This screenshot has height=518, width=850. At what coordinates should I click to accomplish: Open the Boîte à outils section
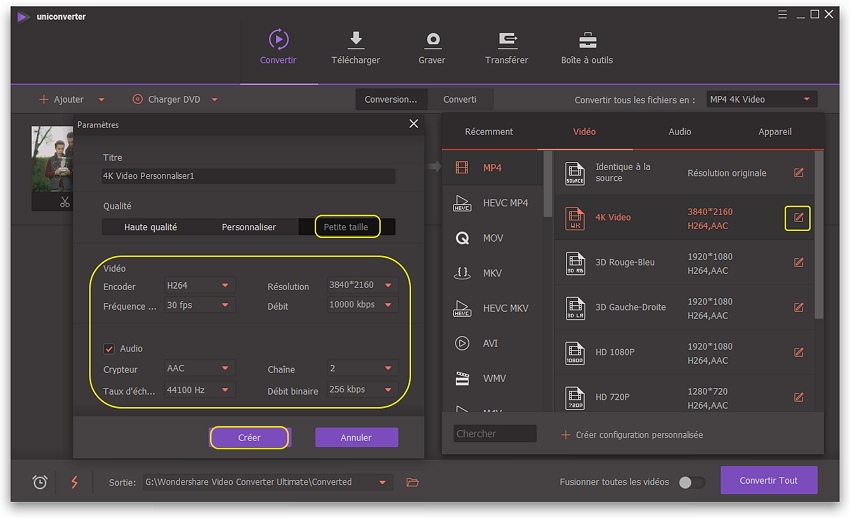[587, 47]
